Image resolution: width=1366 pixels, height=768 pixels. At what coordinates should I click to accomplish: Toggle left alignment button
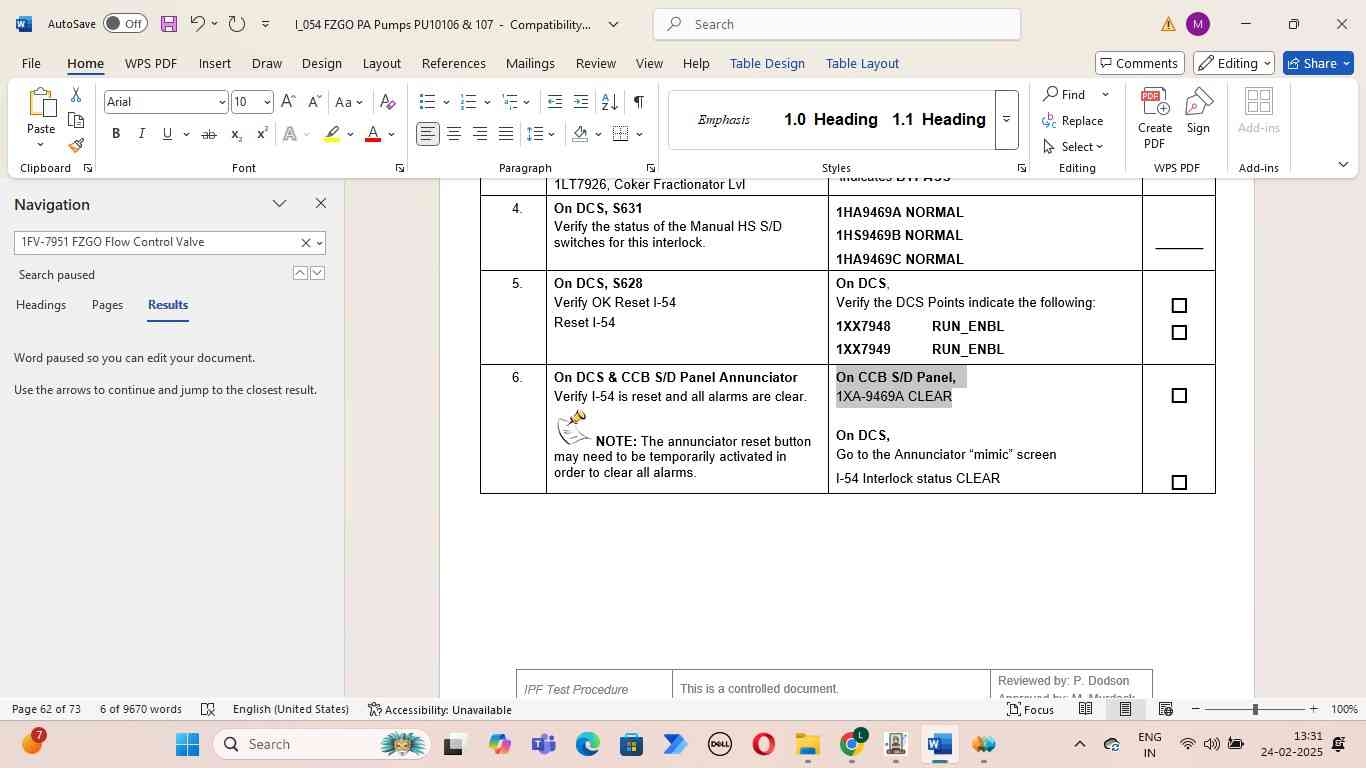click(x=428, y=134)
